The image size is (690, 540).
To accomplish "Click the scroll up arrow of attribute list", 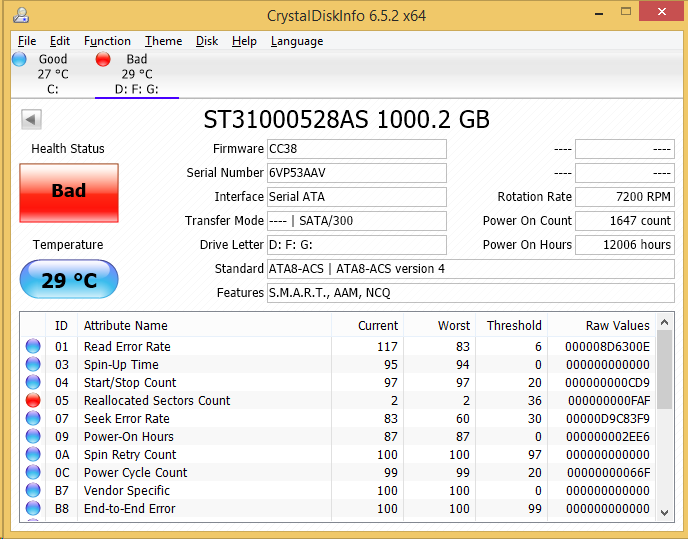I will tap(664, 323).
